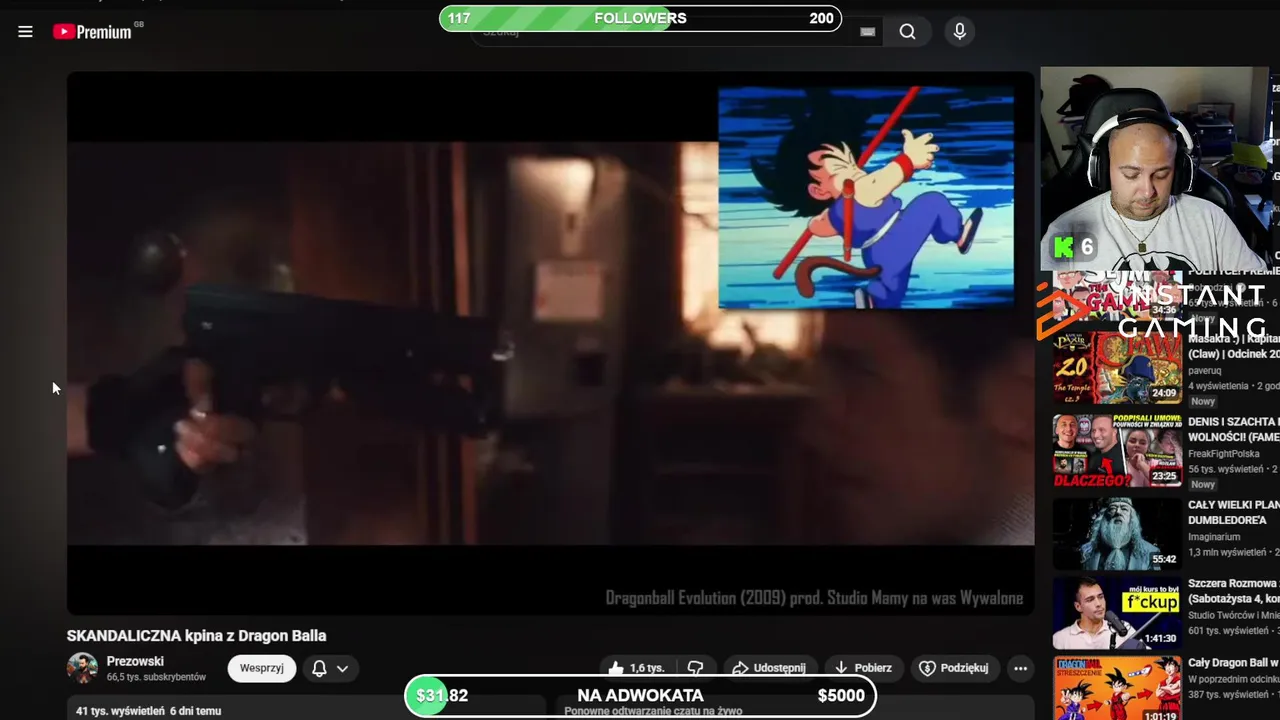The image size is (1280, 720).
Task: Click Nowy badge under paveruq video
Action: 1203,401
